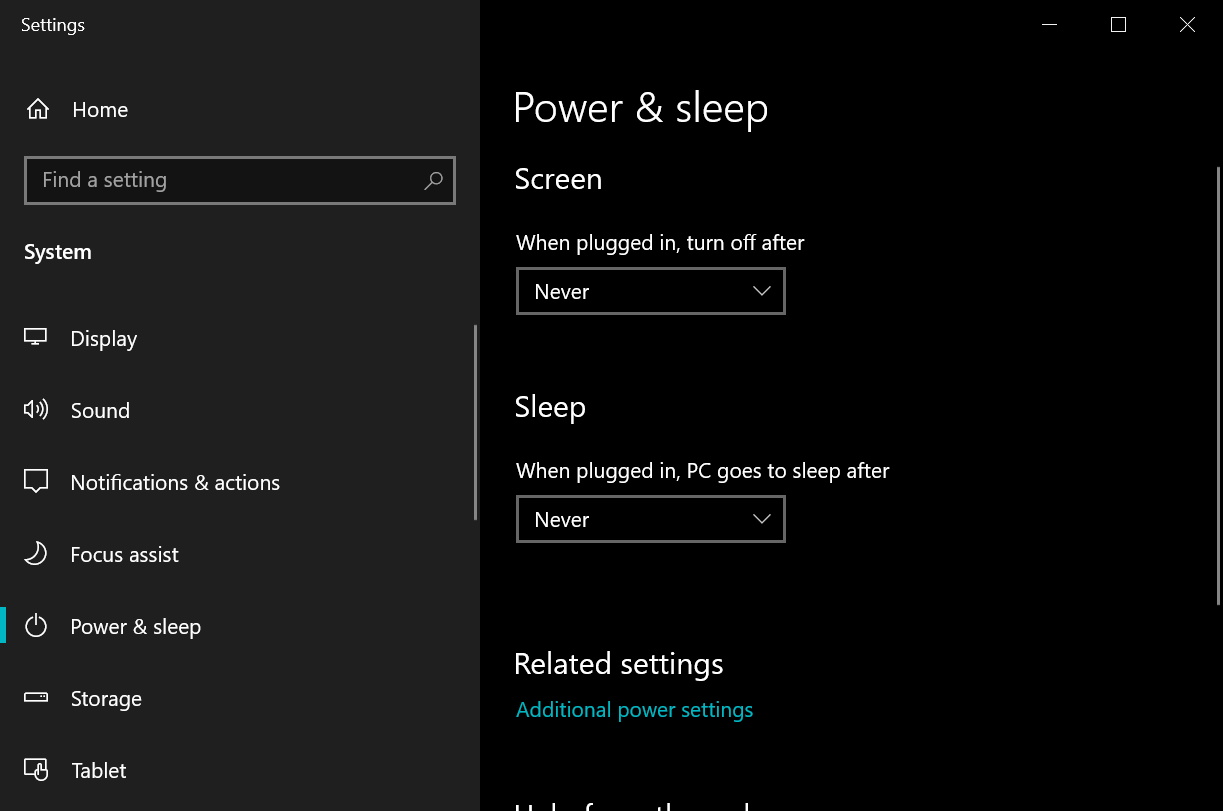This screenshot has height=811, width=1223.
Task: Close the Settings window
Action: [1187, 25]
